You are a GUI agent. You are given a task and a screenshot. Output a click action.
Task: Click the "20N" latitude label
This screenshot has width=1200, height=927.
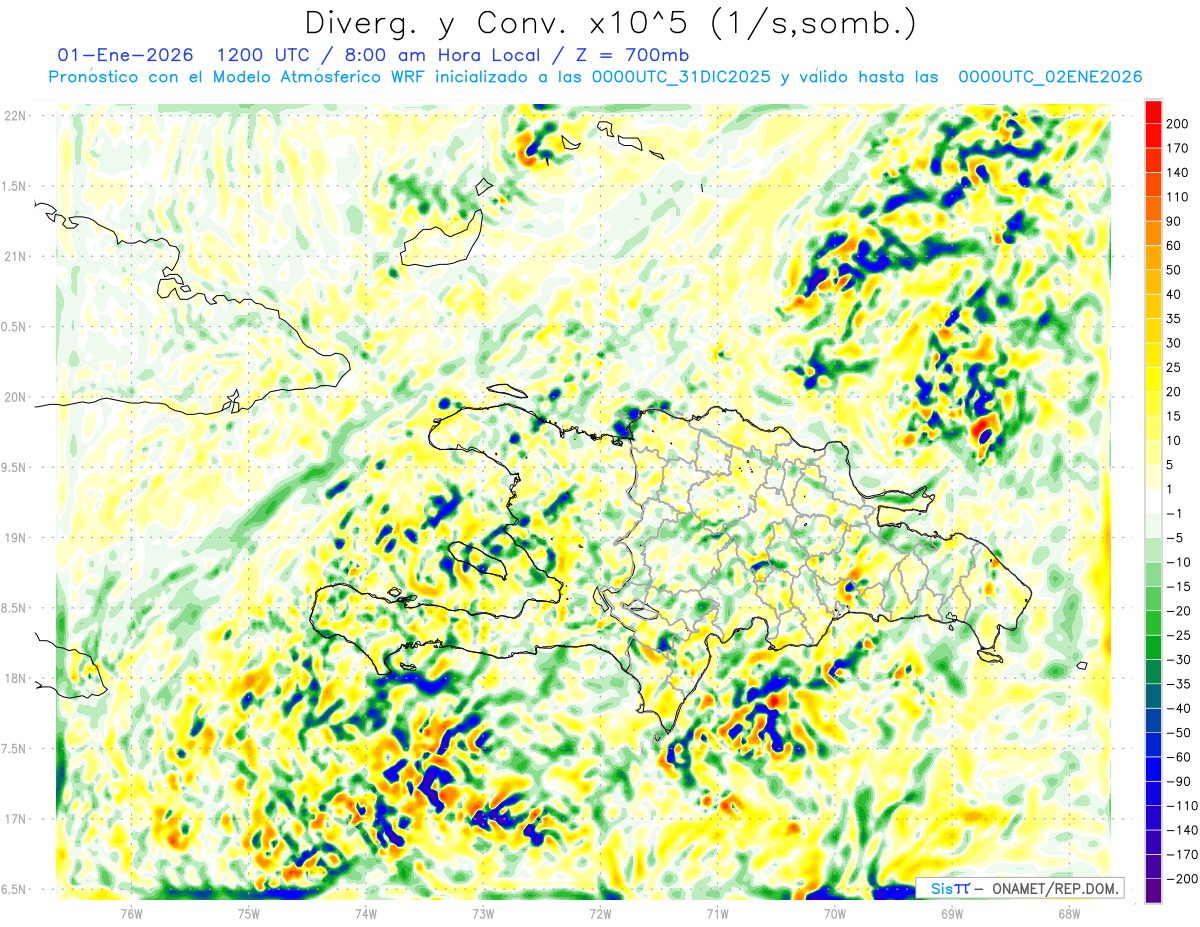point(15,397)
